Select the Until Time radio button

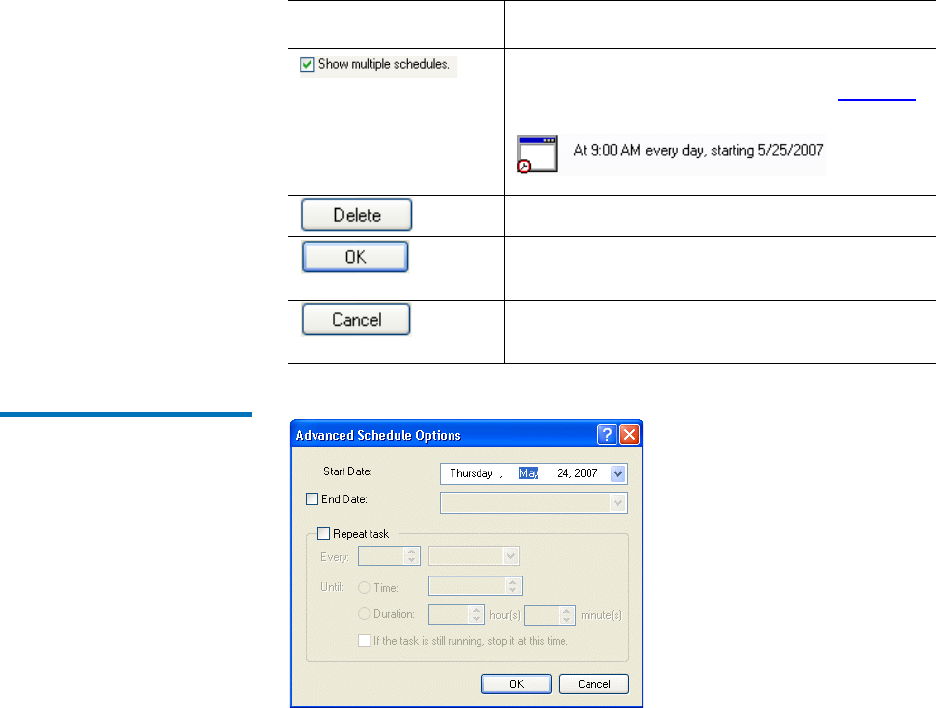point(364,587)
